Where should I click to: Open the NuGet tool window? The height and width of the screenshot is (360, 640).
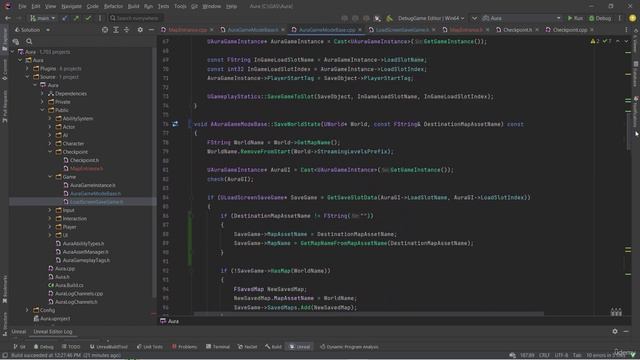tap(247, 347)
